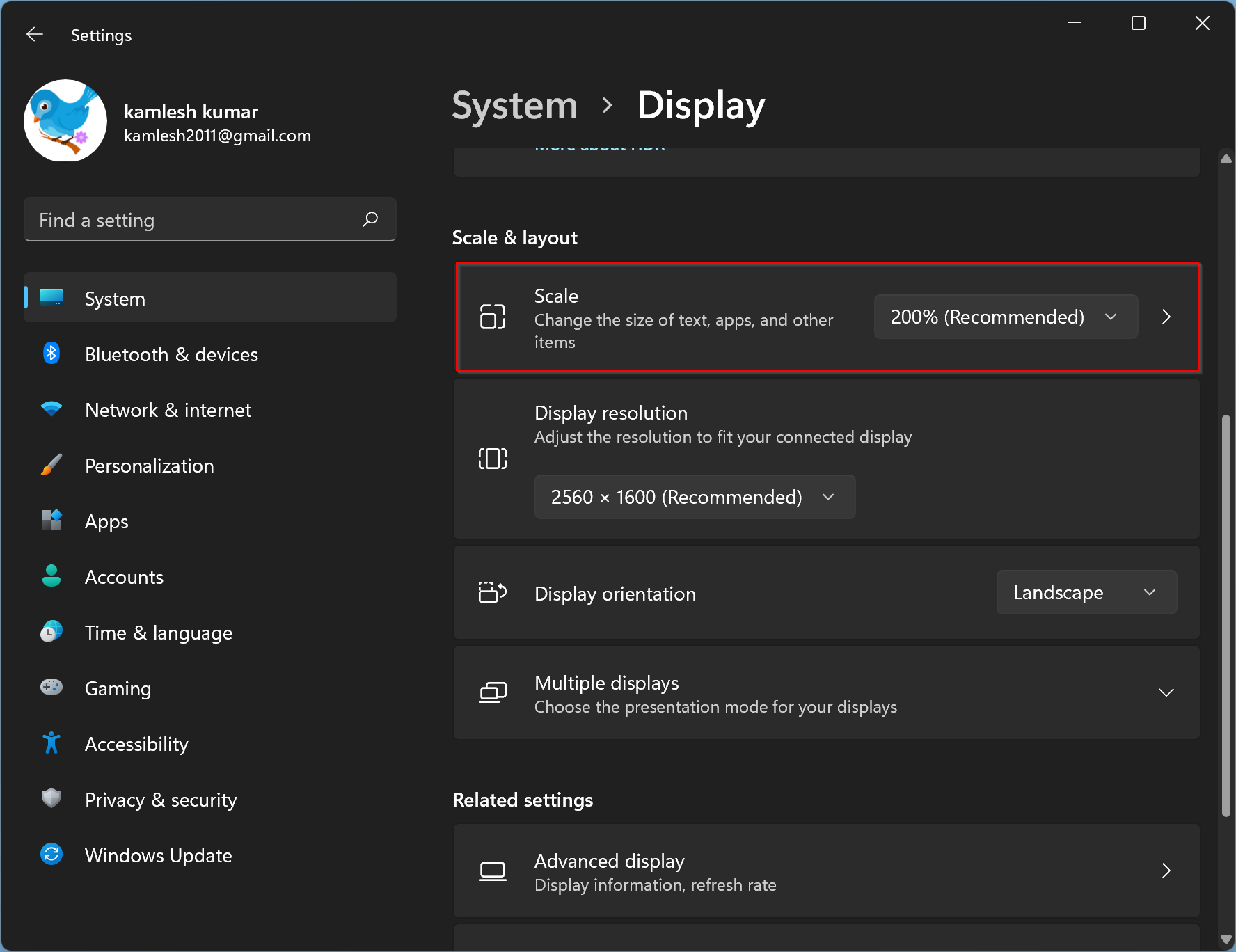Image resolution: width=1236 pixels, height=952 pixels.
Task: Open the Display orientation Landscape dropdown
Action: 1086,592
